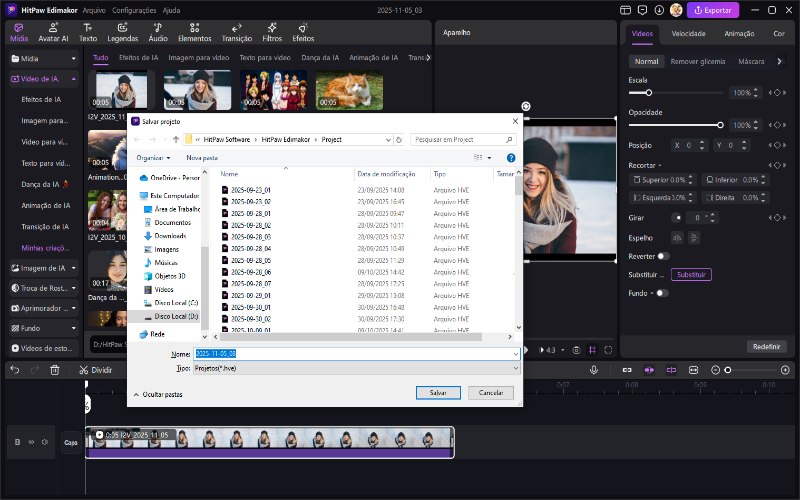Click the microphone record icon

click(x=593, y=370)
